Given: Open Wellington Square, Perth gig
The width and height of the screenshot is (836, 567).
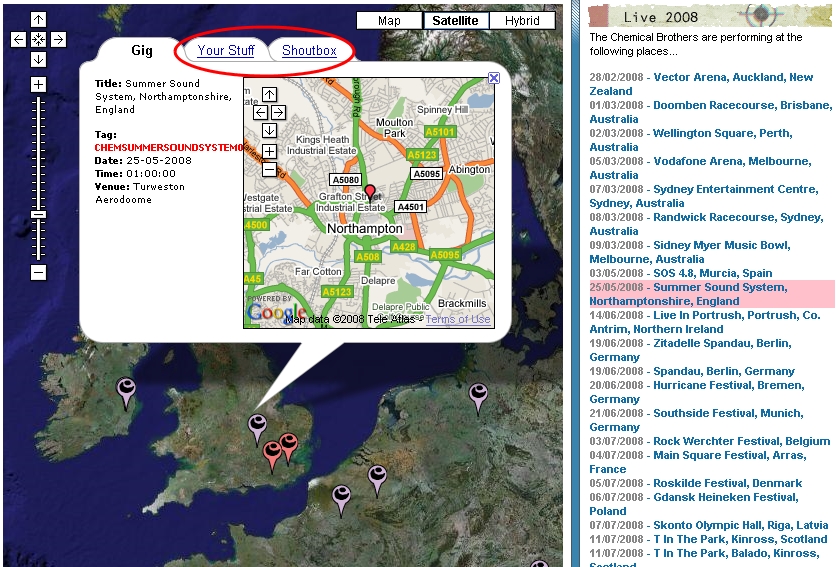Looking at the screenshot, I should [691, 140].
